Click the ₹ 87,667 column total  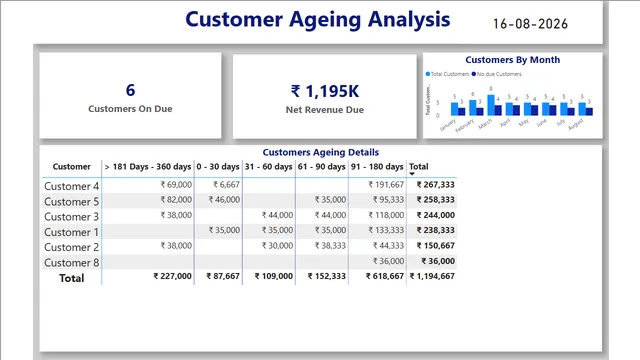pyautogui.click(x=223, y=276)
